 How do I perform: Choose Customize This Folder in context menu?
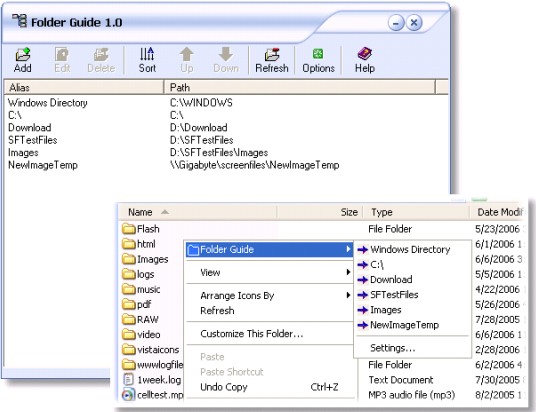[252, 334]
